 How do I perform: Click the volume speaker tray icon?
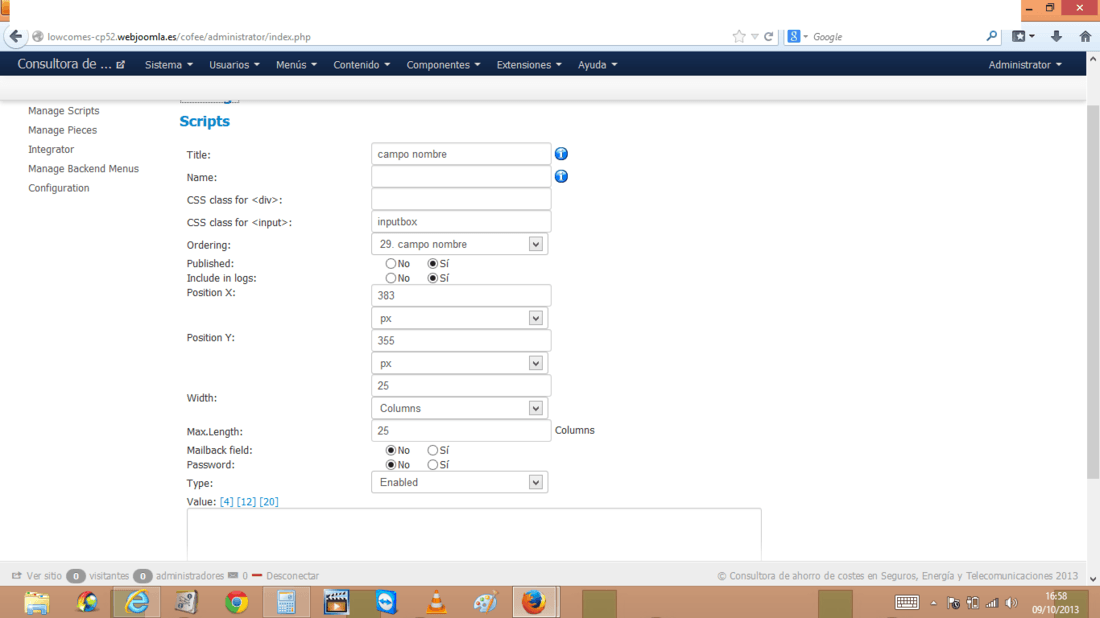pos(1011,603)
